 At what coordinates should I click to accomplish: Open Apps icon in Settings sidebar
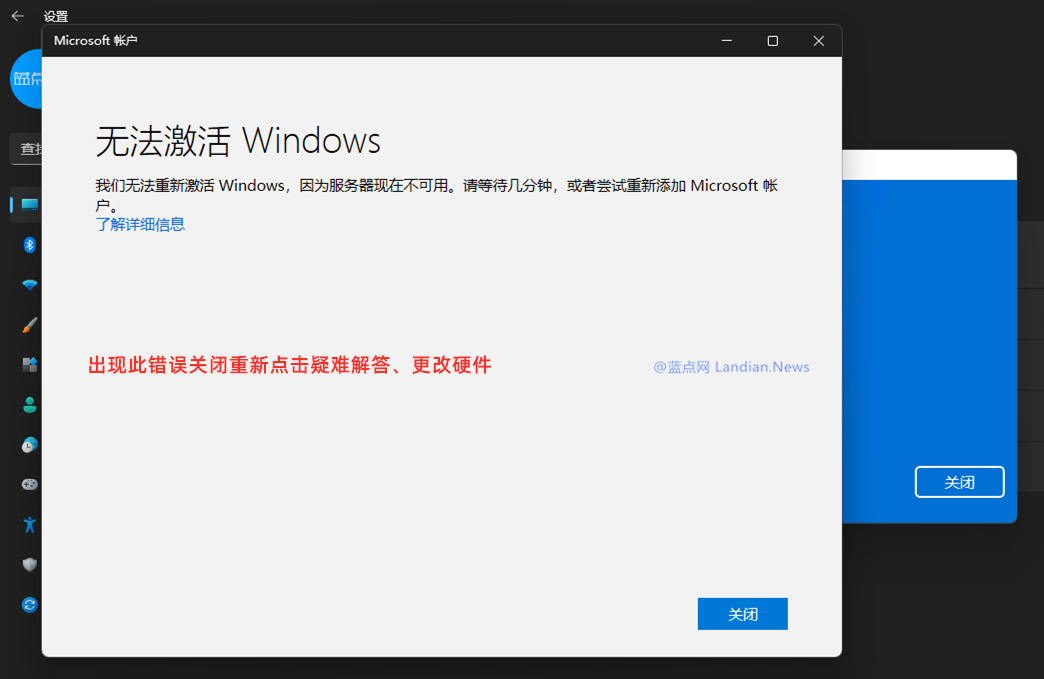click(29, 365)
